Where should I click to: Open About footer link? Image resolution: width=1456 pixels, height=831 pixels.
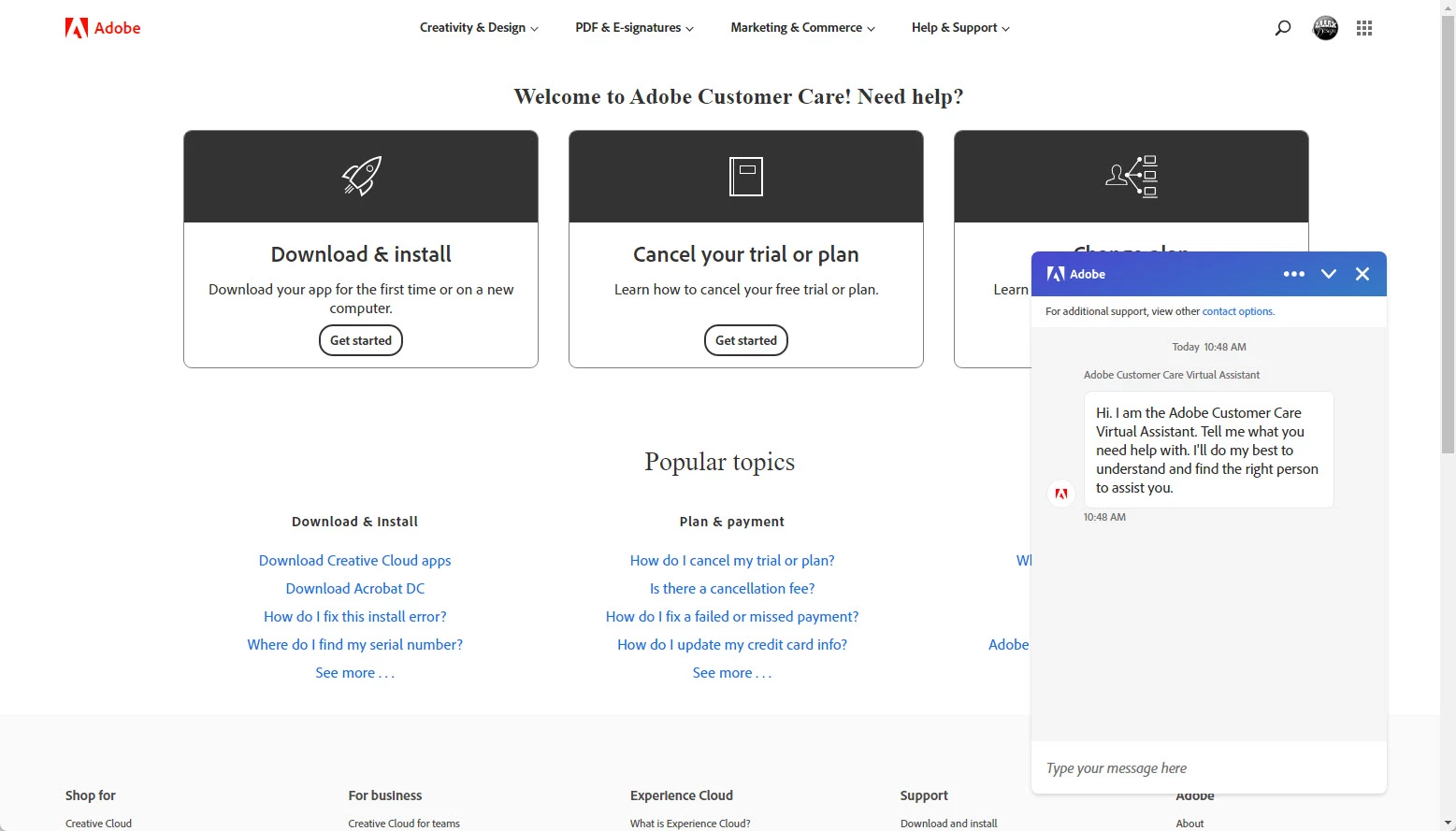click(1189, 824)
